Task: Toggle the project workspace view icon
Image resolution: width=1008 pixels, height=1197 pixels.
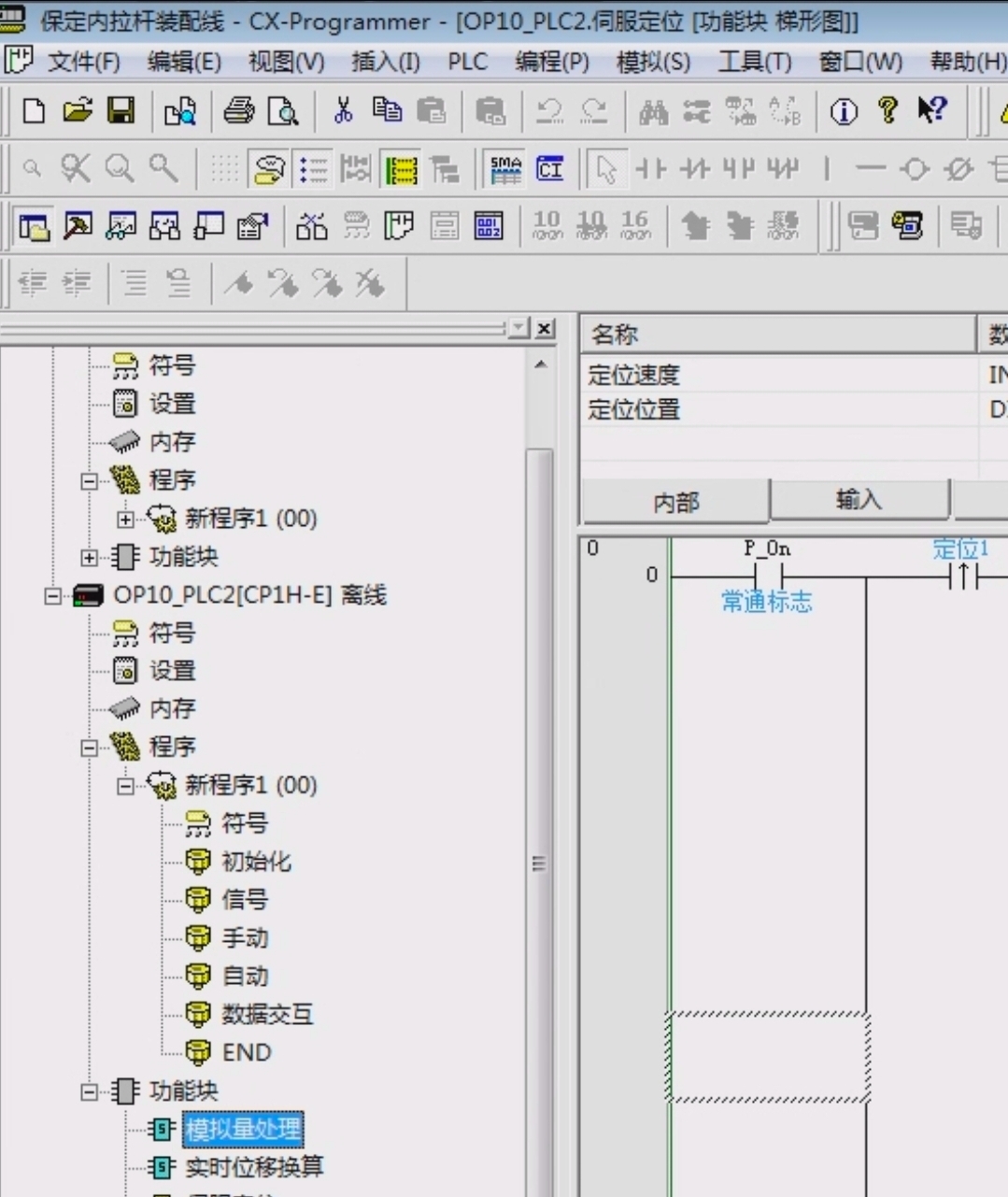Action: (35, 226)
